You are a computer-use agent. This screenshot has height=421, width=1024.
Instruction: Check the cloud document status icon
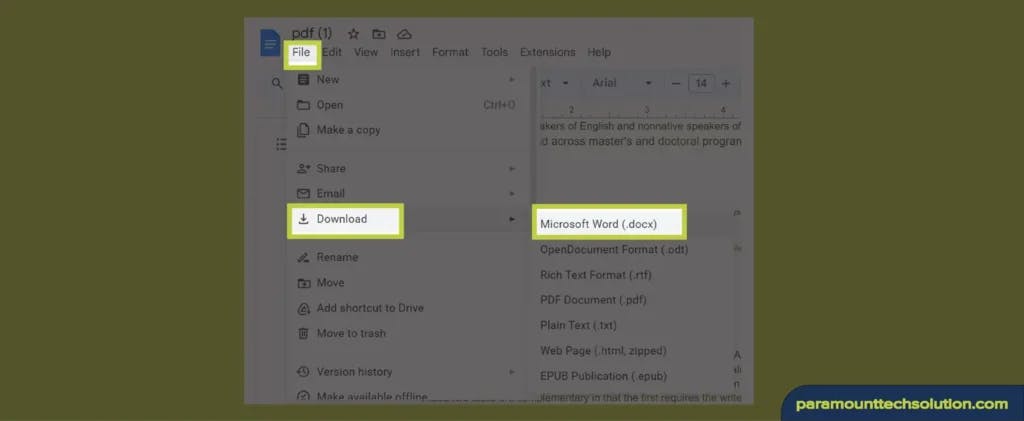tap(404, 34)
